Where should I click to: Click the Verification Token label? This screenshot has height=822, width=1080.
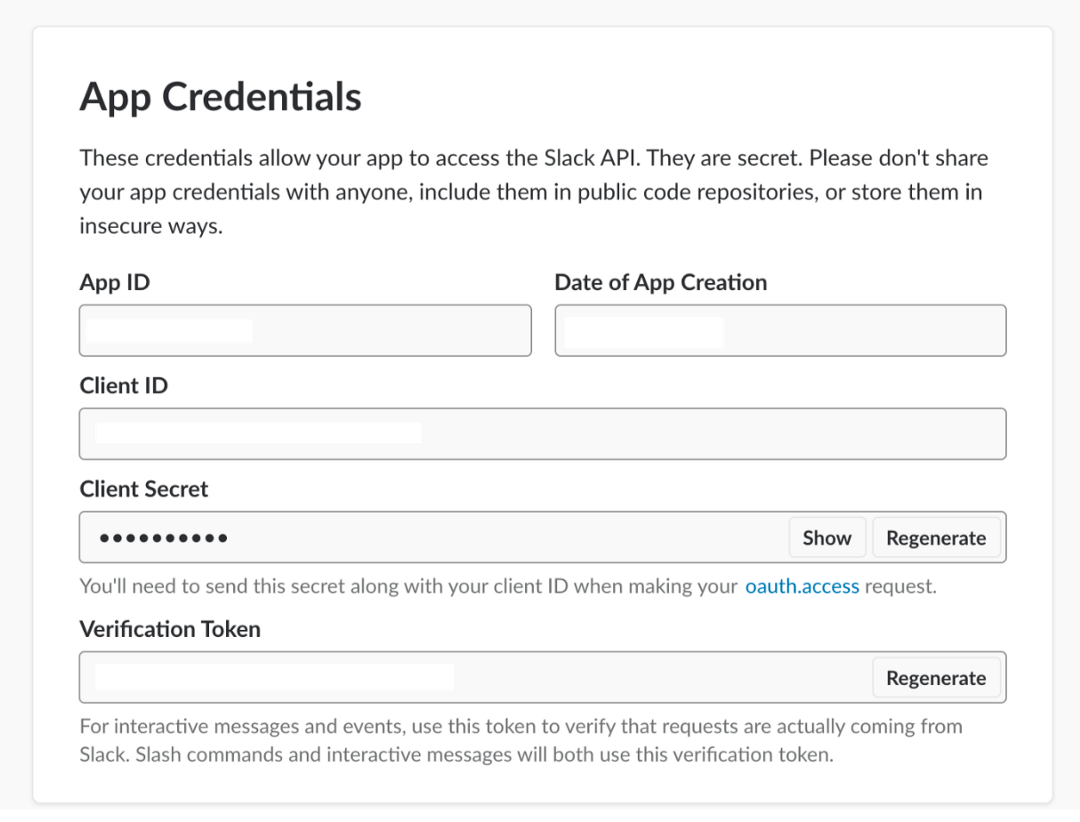[170, 629]
